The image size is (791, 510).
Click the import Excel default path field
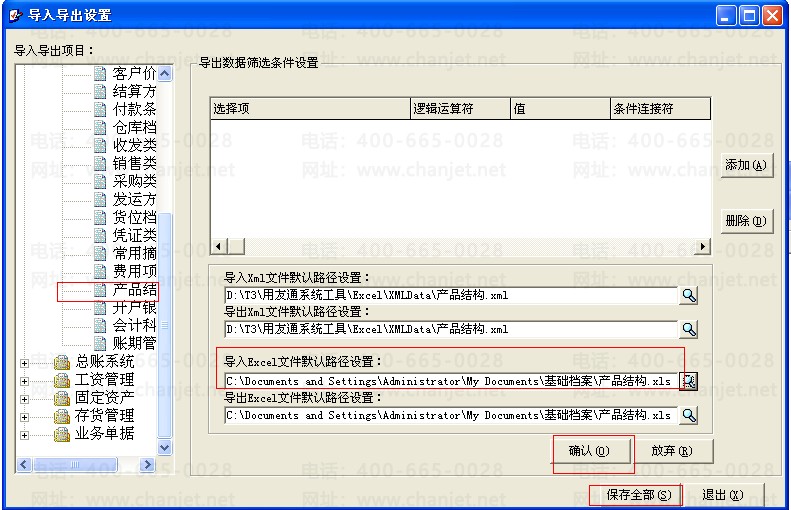450,381
